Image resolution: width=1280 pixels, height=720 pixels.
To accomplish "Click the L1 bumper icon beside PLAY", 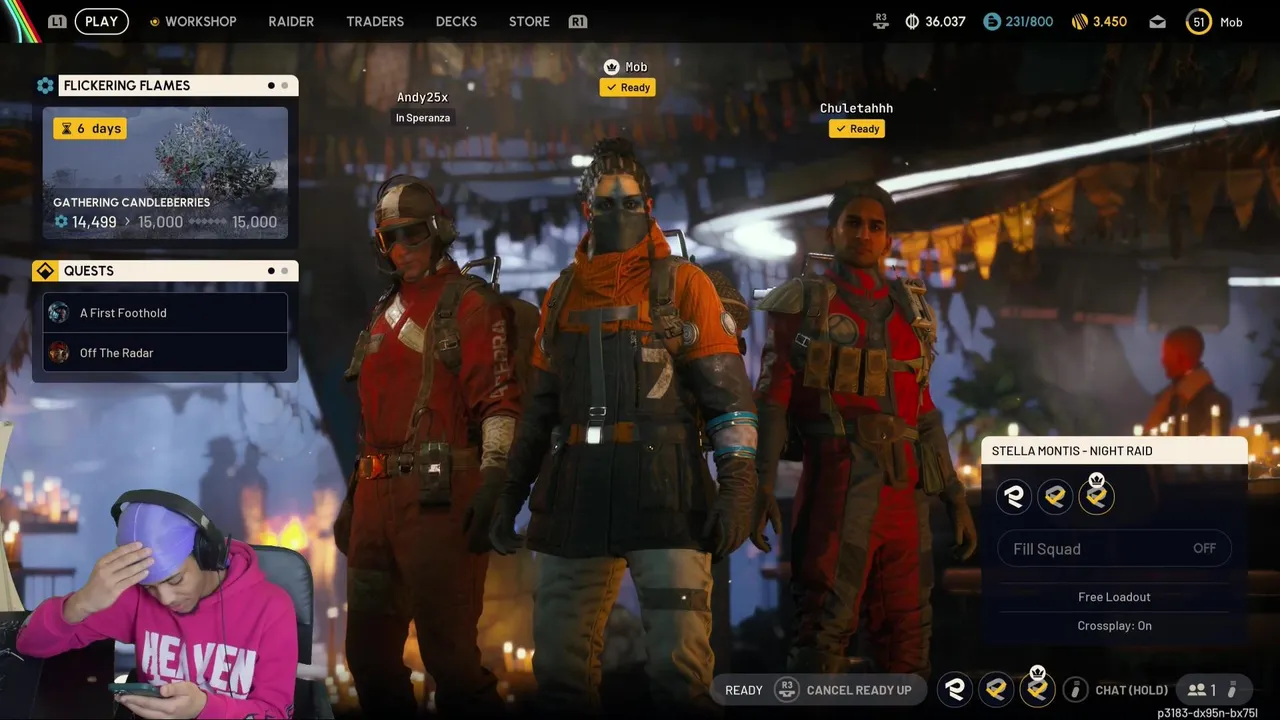I will tap(57, 21).
